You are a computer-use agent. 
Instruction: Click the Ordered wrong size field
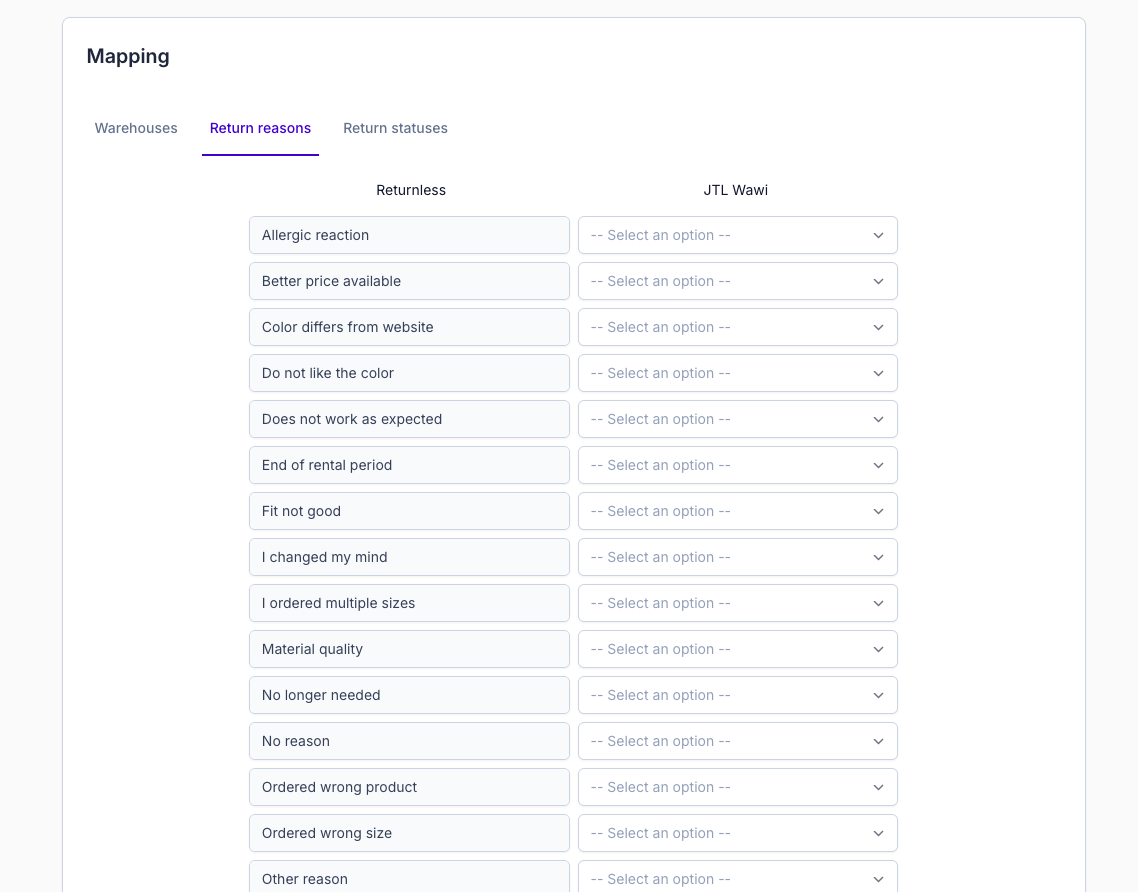click(x=409, y=833)
